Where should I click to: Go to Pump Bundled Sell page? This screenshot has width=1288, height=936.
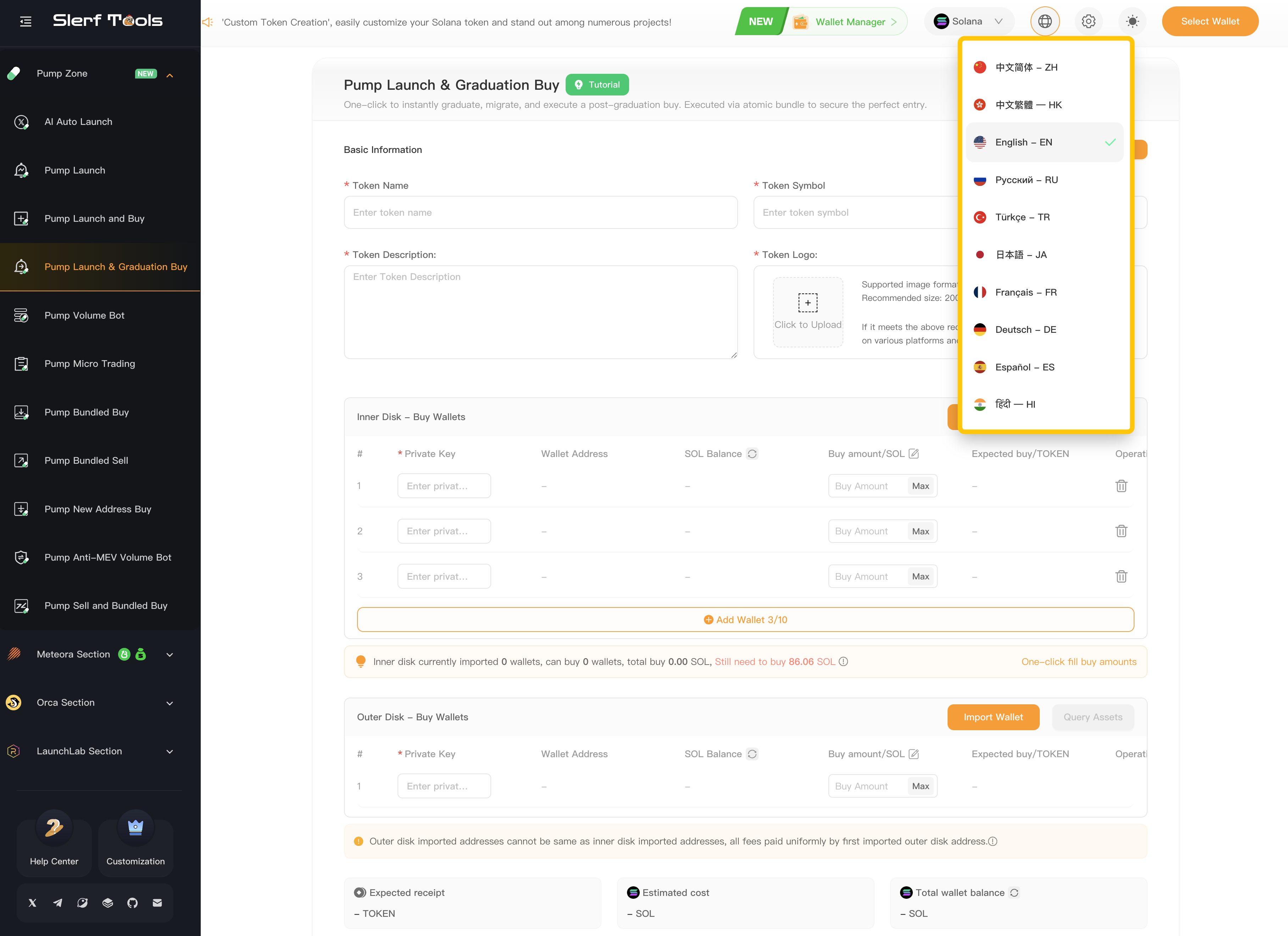[x=86, y=460]
